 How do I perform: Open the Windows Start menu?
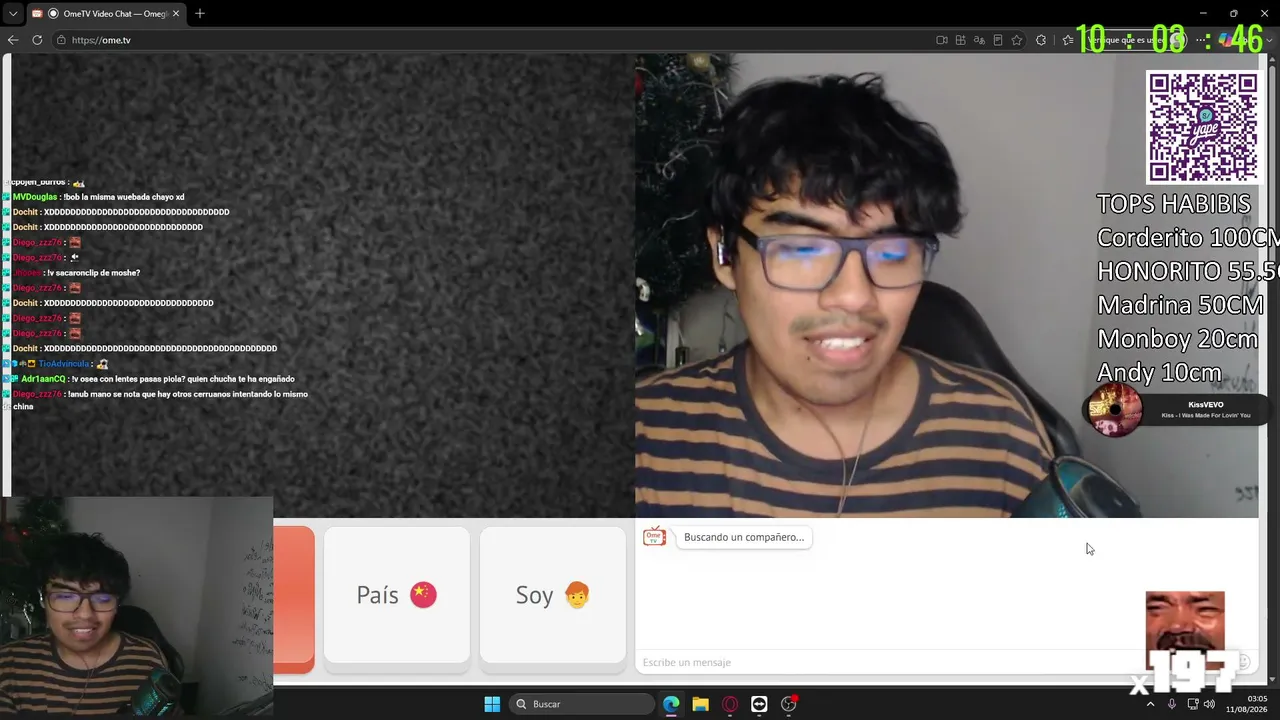point(492,704)
